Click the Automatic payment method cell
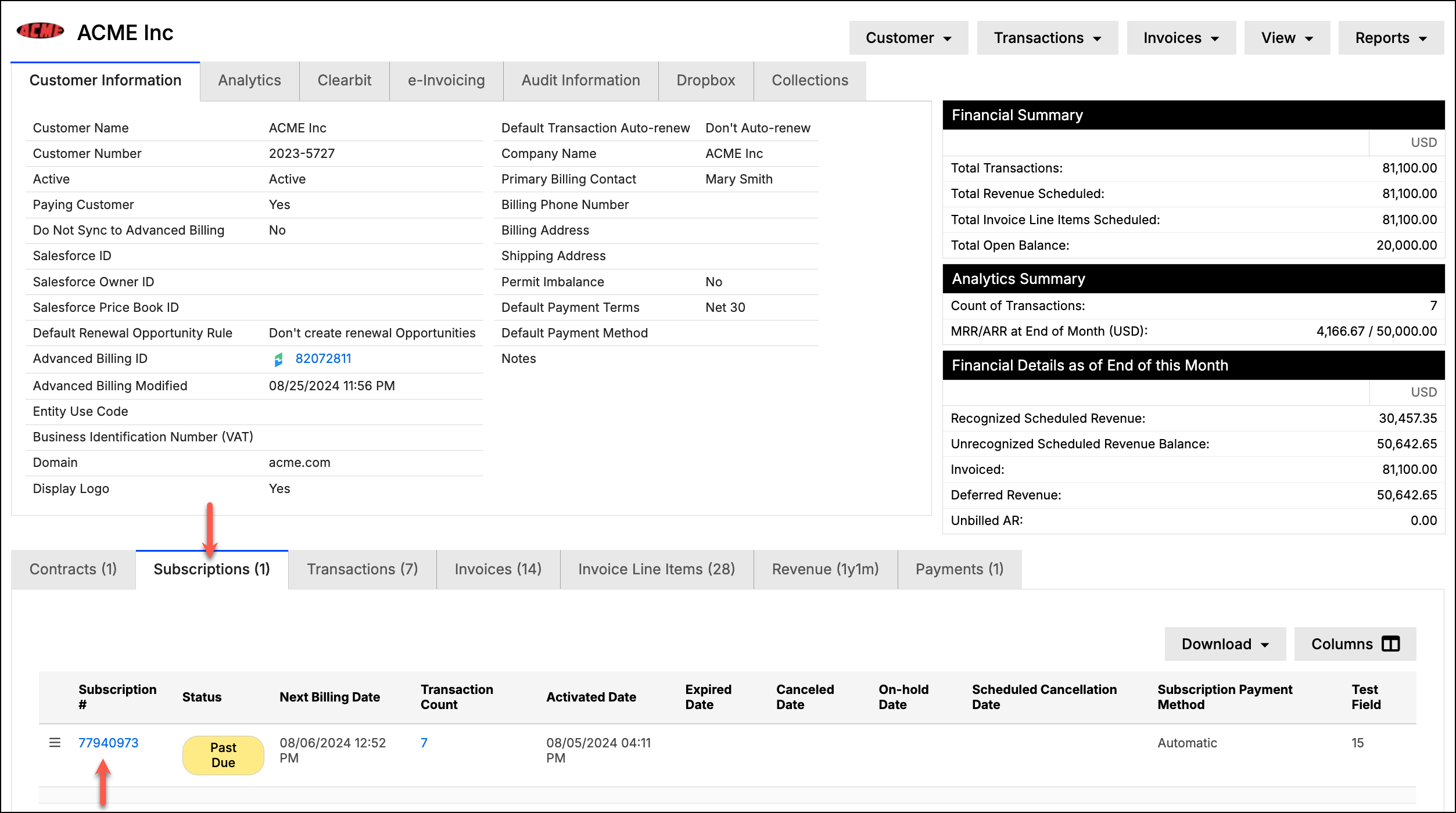Image resolution: width=1456 pixels, height=813 pixels. (1187, 743)
